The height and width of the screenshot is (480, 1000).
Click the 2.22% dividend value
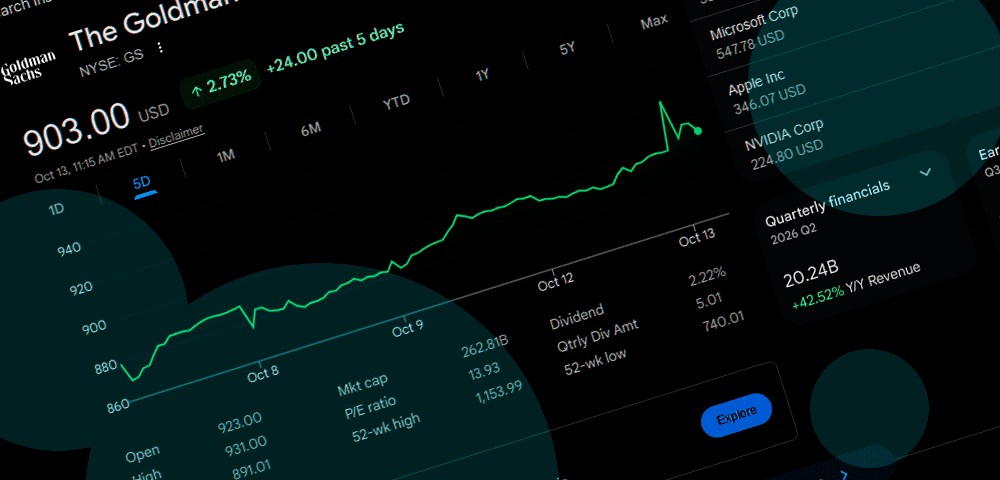coord(707,277)
